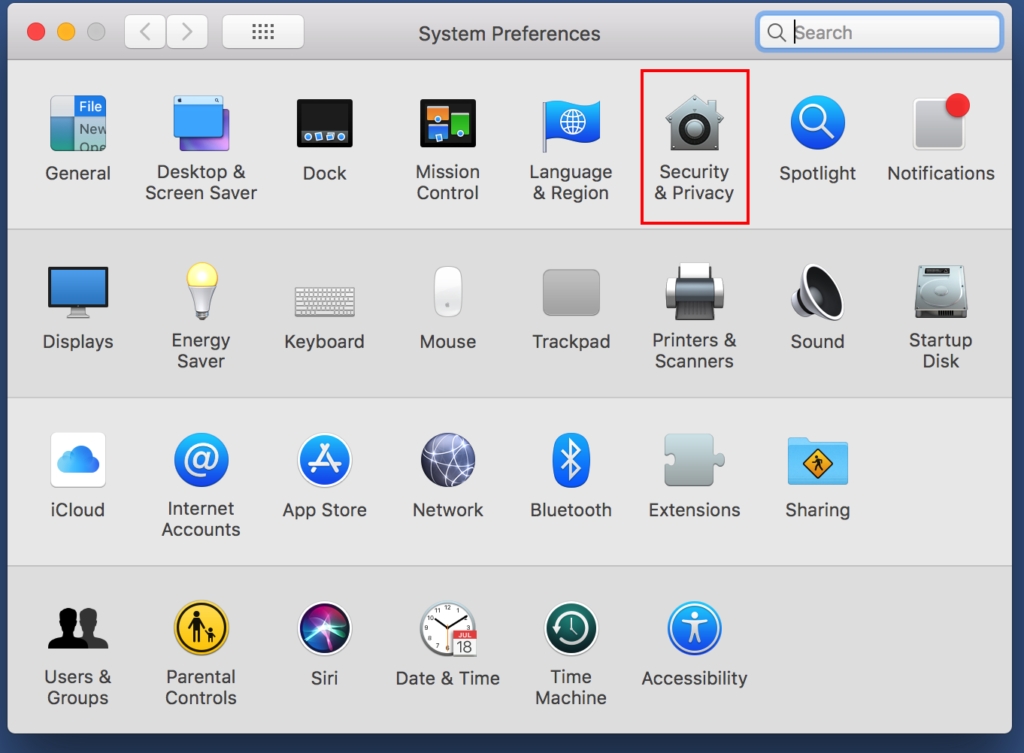Click the back navigation arrow button
This screenshot has height=753, width=1024.
(x=145, y=32)
